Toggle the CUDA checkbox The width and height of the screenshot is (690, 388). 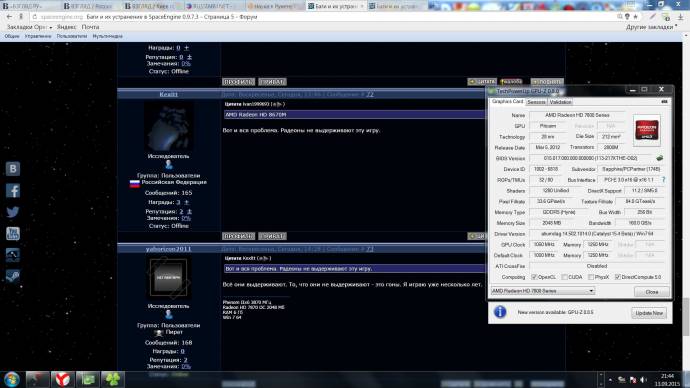click(x=565, y=277)
